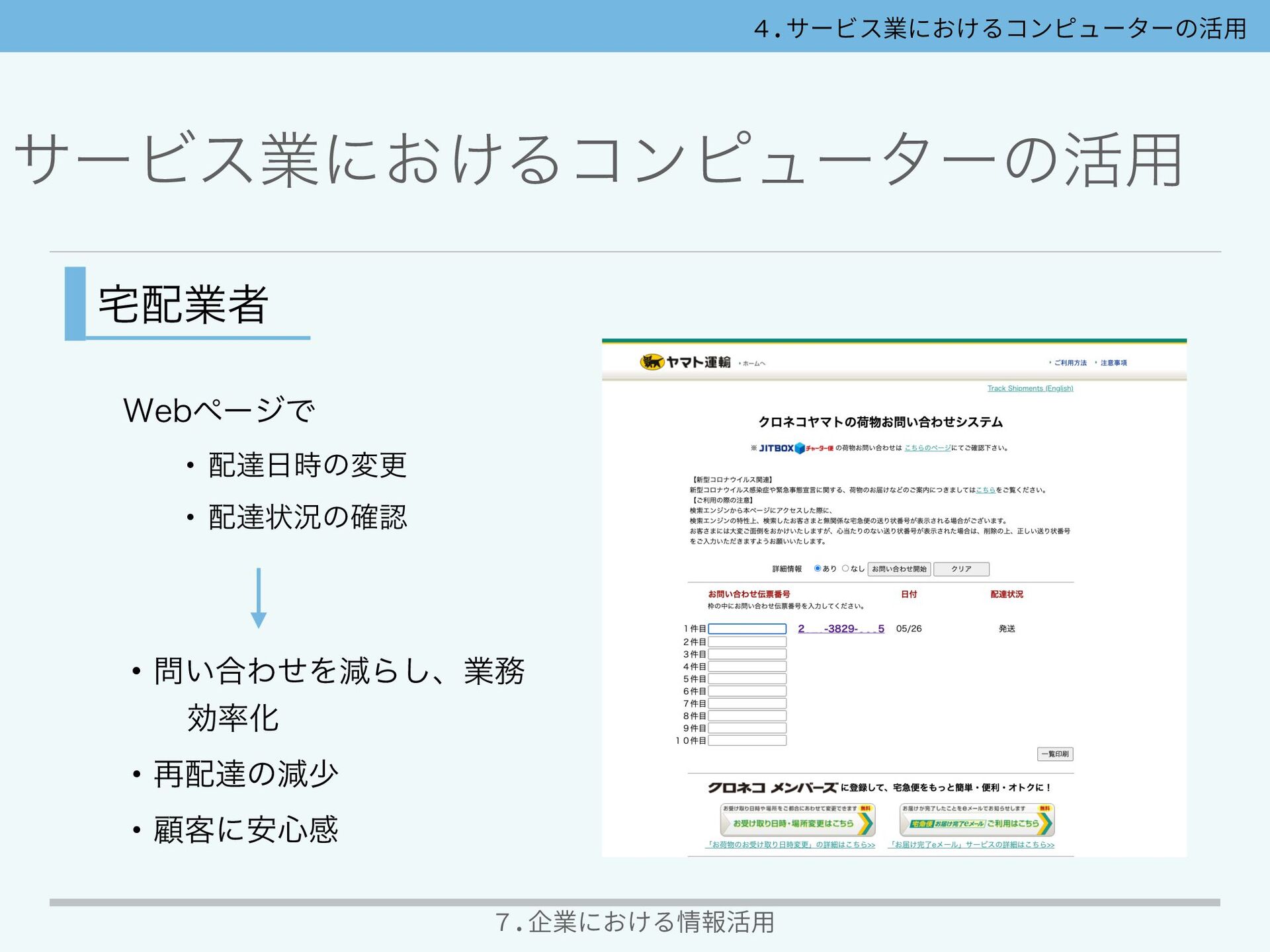Open the Track Shipments (English) link
The image size is (1270, 952).
(1030, 389)
